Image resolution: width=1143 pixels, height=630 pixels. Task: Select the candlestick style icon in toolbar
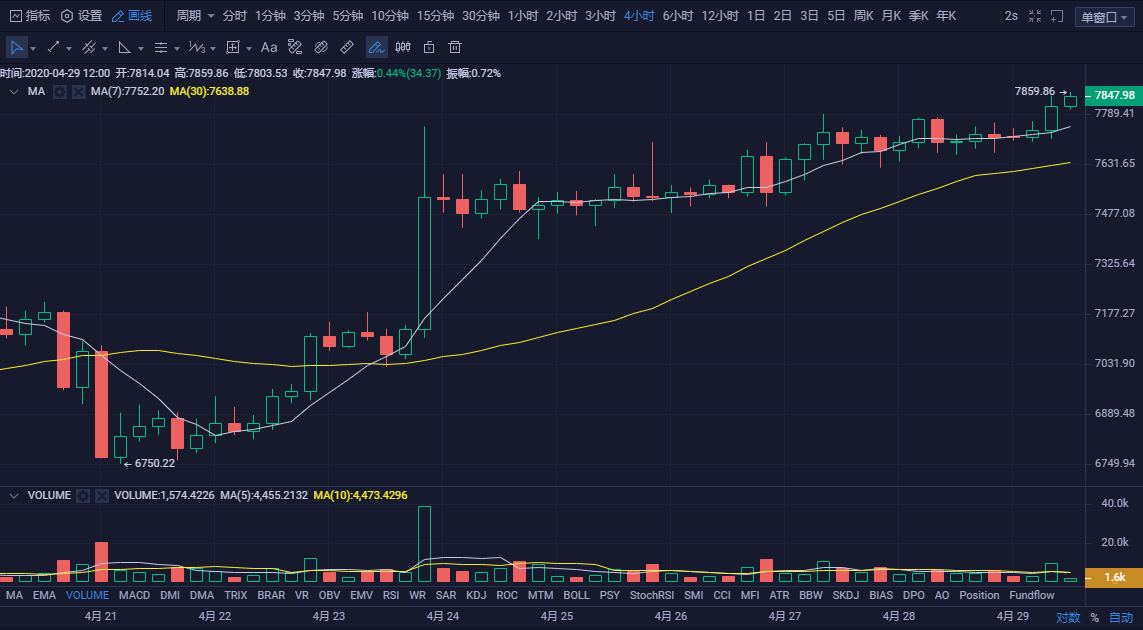(x=403, y=47)
